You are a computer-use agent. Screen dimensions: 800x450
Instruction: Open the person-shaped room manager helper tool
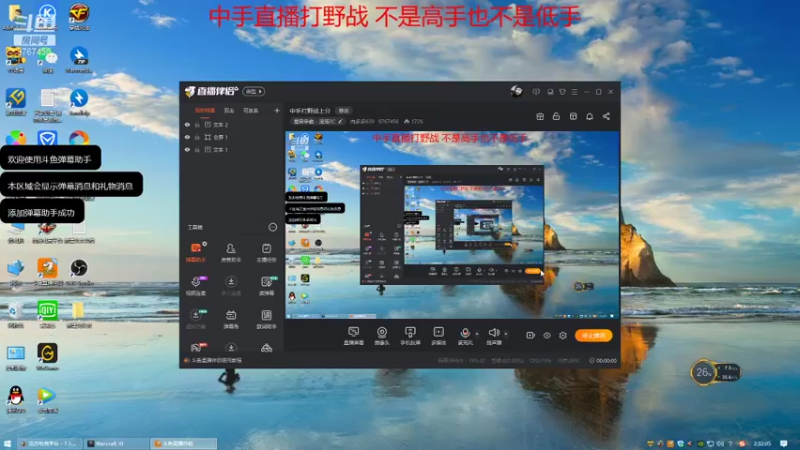click(x=231, y=253)
